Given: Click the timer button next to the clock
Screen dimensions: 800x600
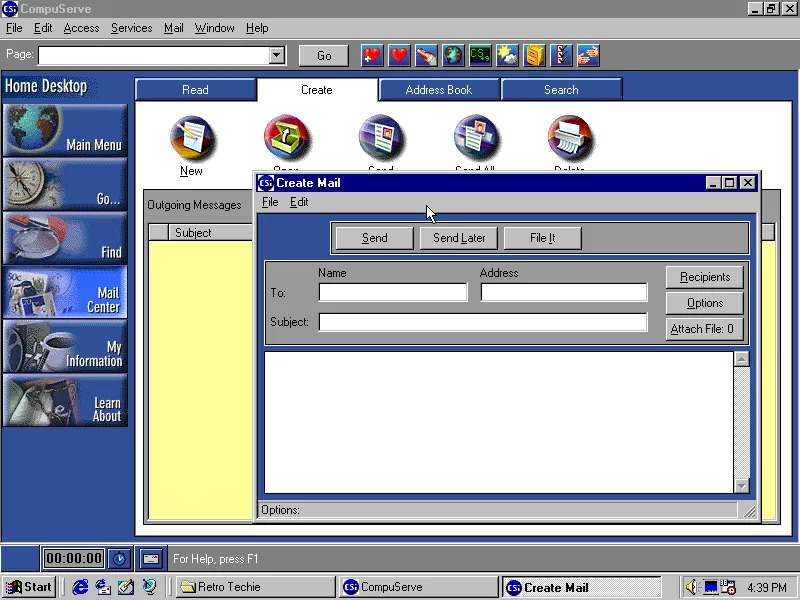Looking at the screenshot, I should [120, 558].
